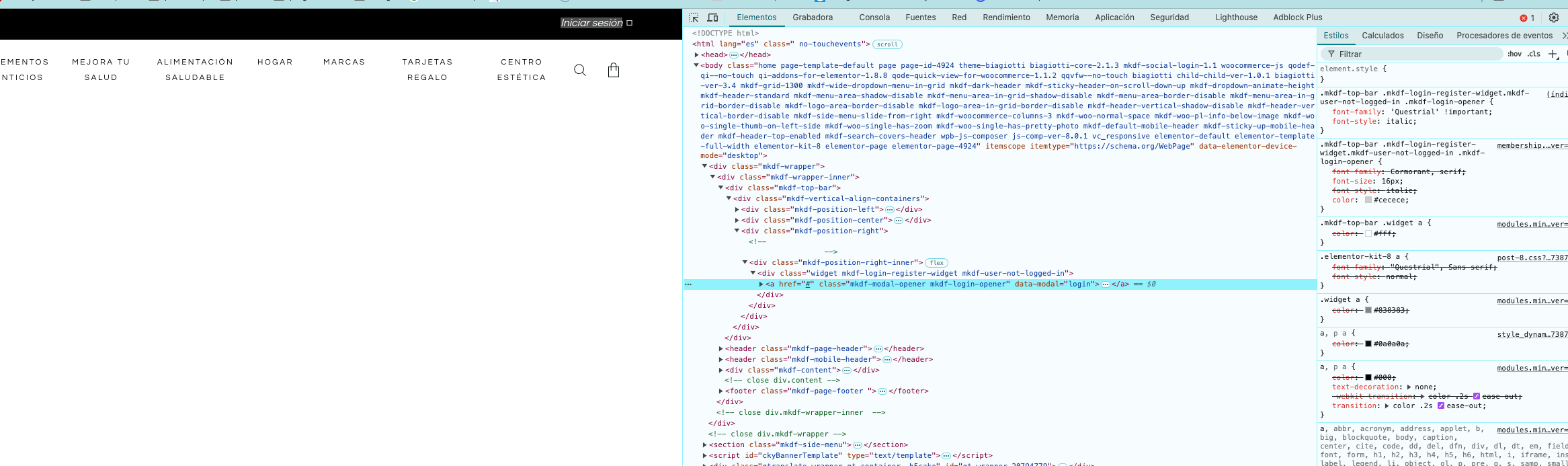Viewport: 1568px width, 466px height.
Task: Open the Memoria tab
Action: point(1063,17)
